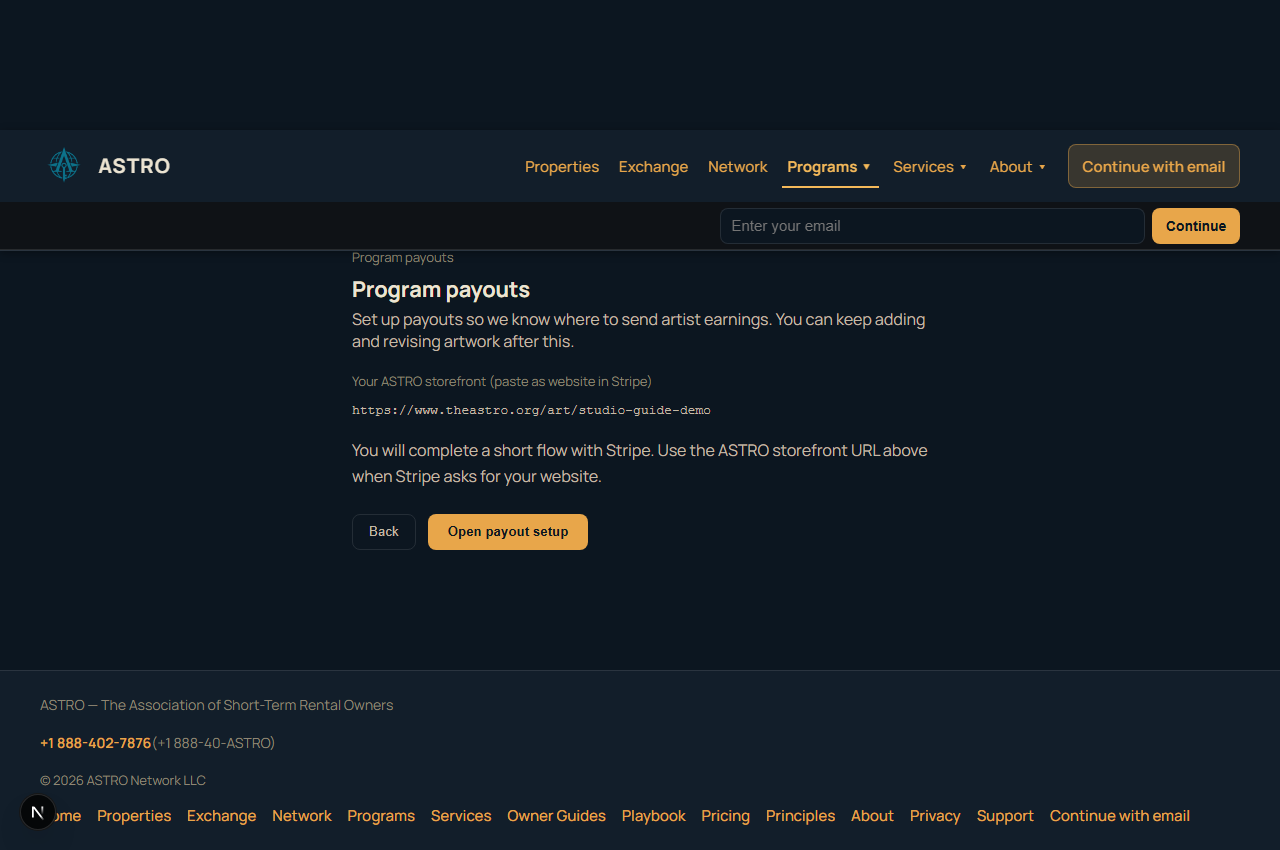Open Principles link in footer
This screenshot has width=1280, height=850.
(801, 816)
